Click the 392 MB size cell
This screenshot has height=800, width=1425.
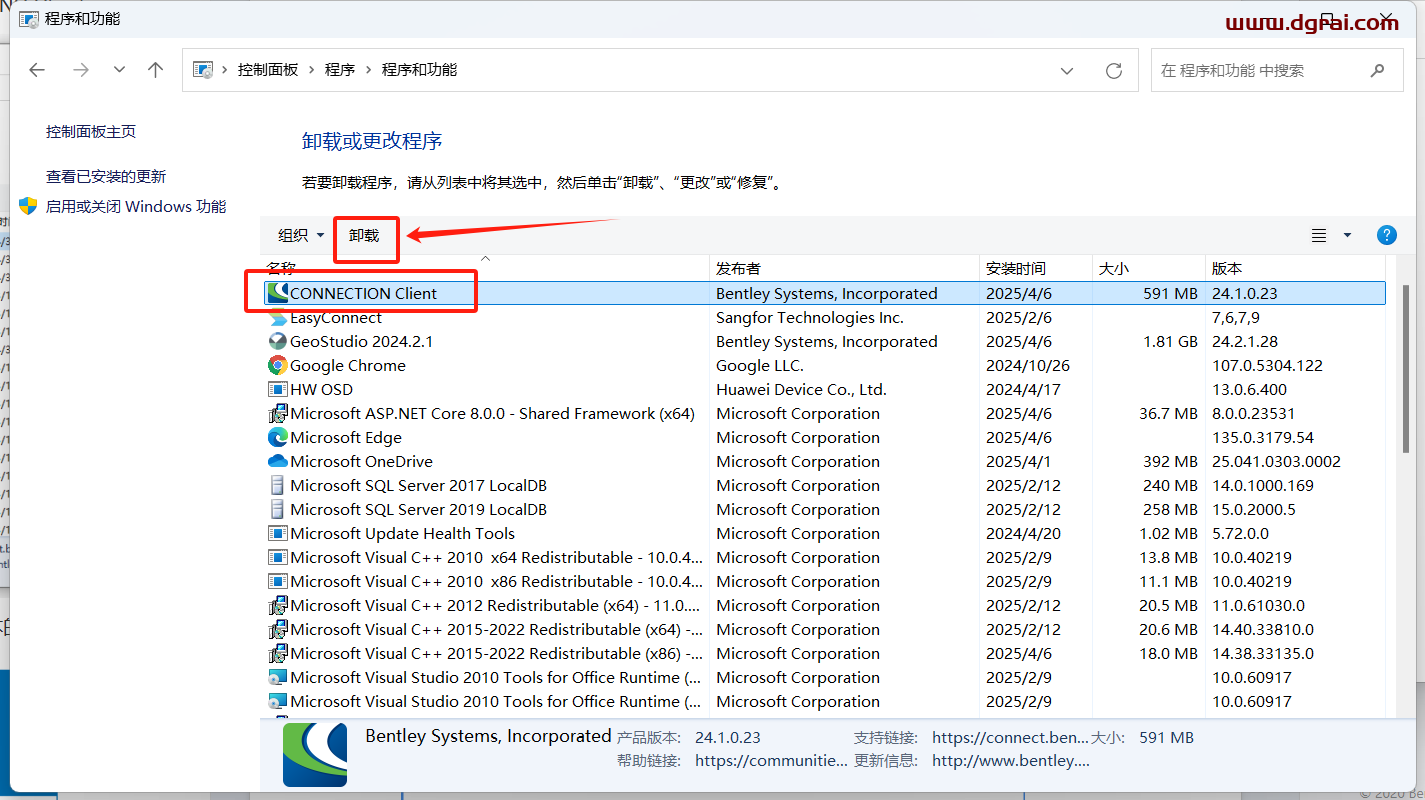point(1170,461)
